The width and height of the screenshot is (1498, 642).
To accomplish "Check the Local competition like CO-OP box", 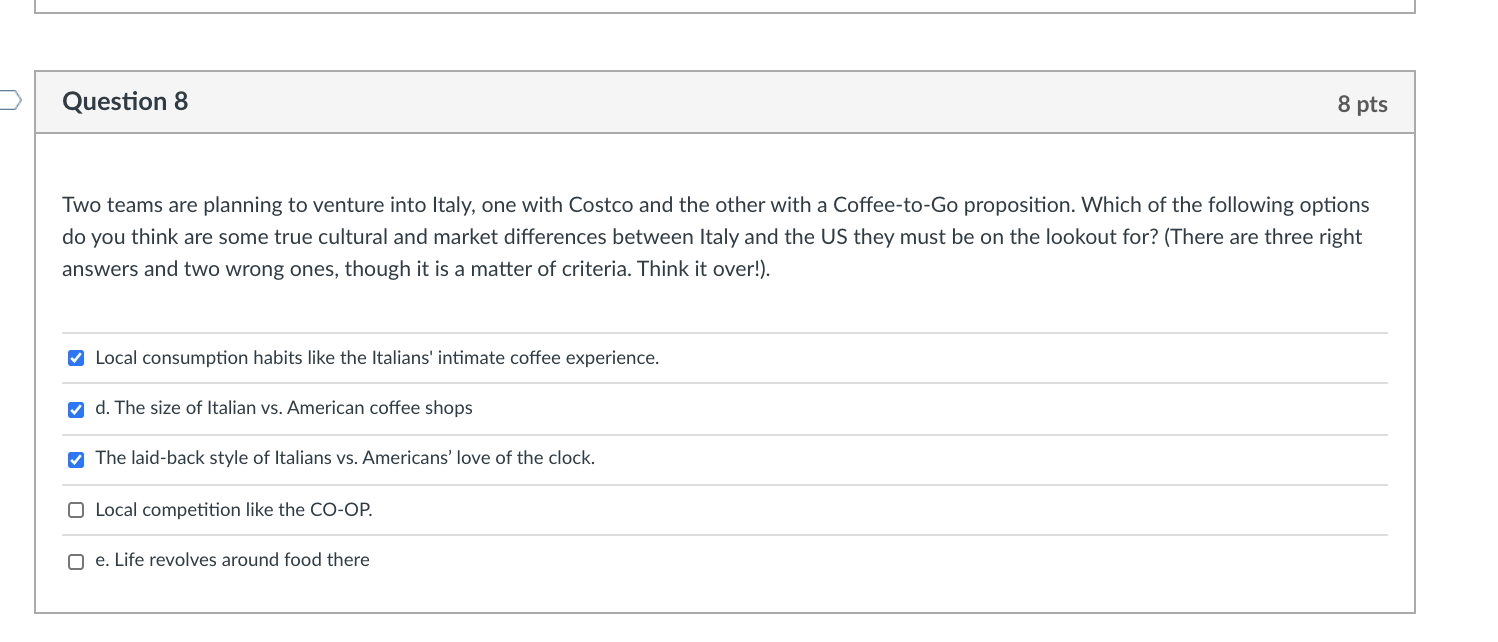I will click(76, 510).
